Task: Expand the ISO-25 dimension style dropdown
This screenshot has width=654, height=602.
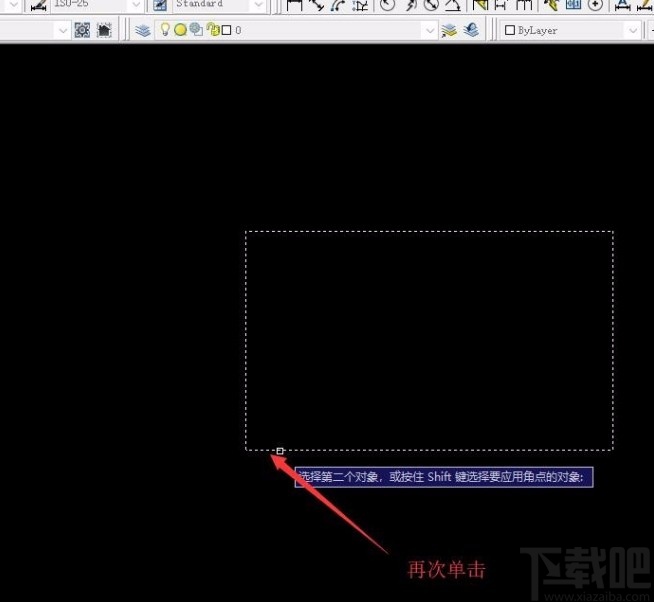Action: 136,5
